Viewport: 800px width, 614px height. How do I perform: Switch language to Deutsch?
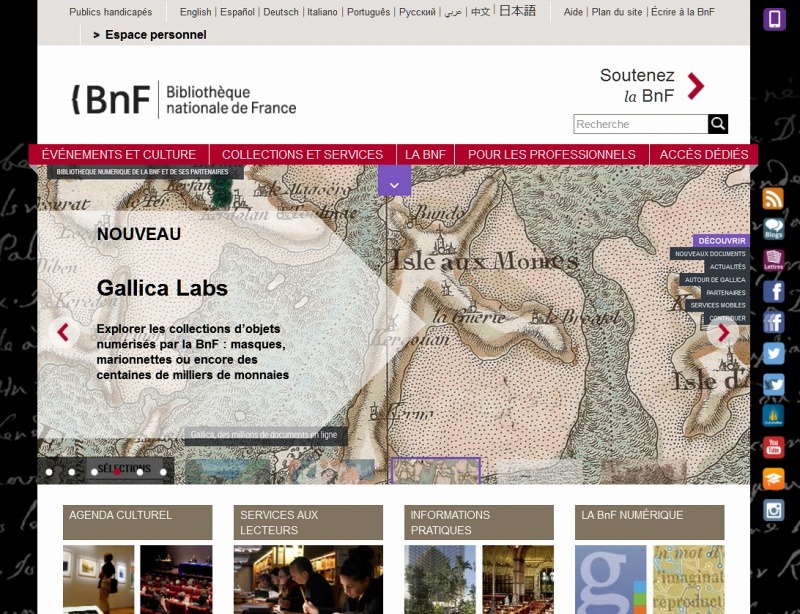281,12
